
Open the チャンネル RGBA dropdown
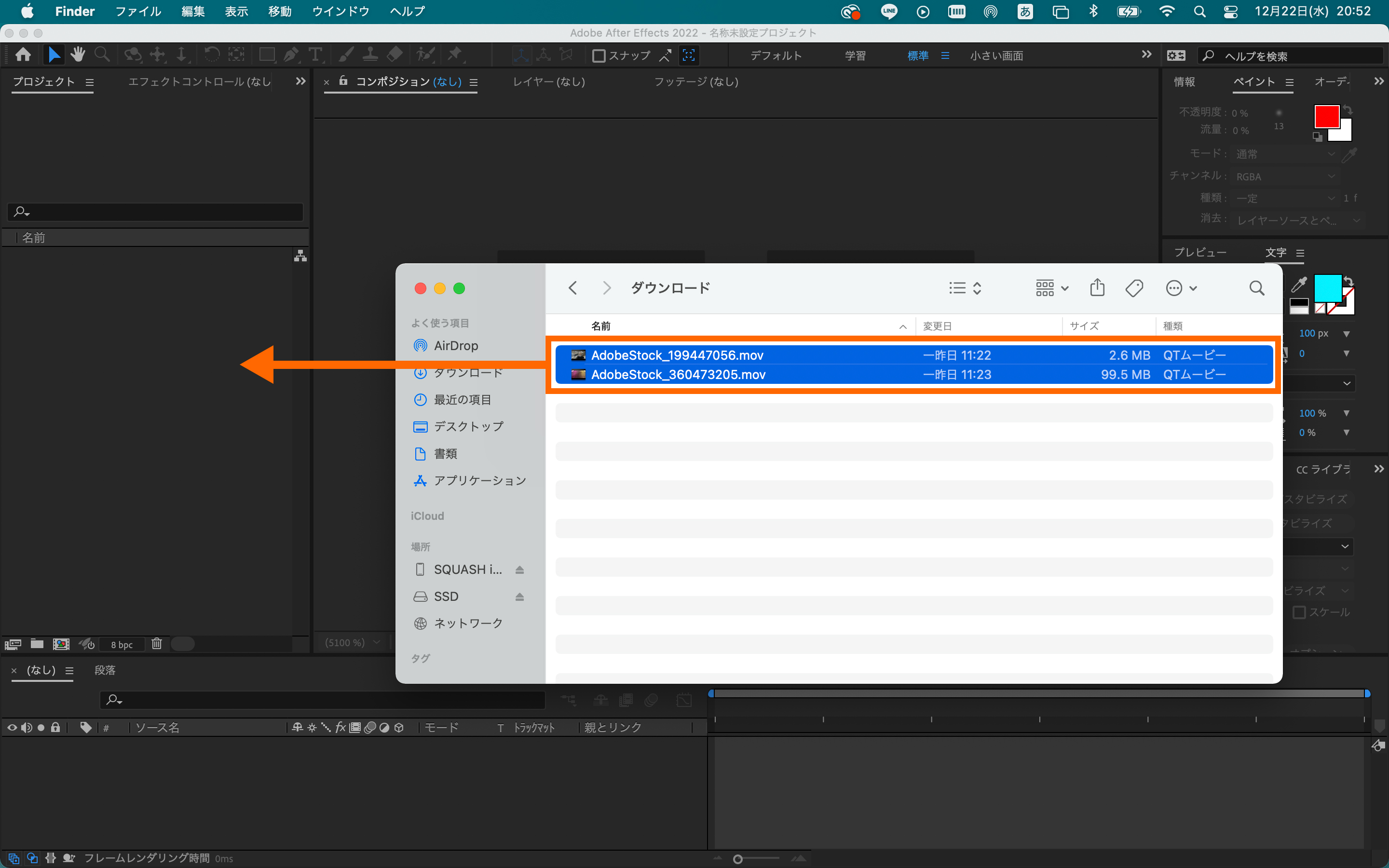click(1285, 176)
